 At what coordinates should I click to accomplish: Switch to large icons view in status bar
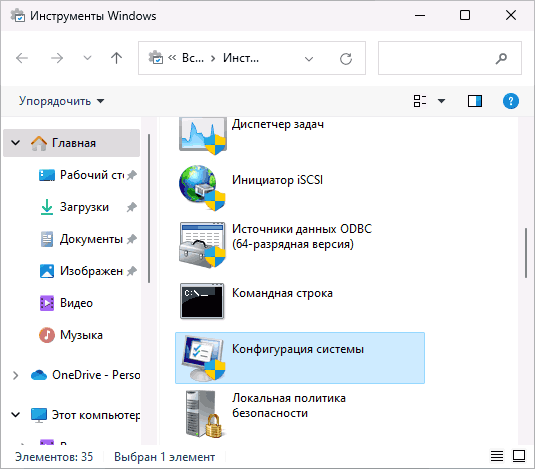[x=519, y=456]
